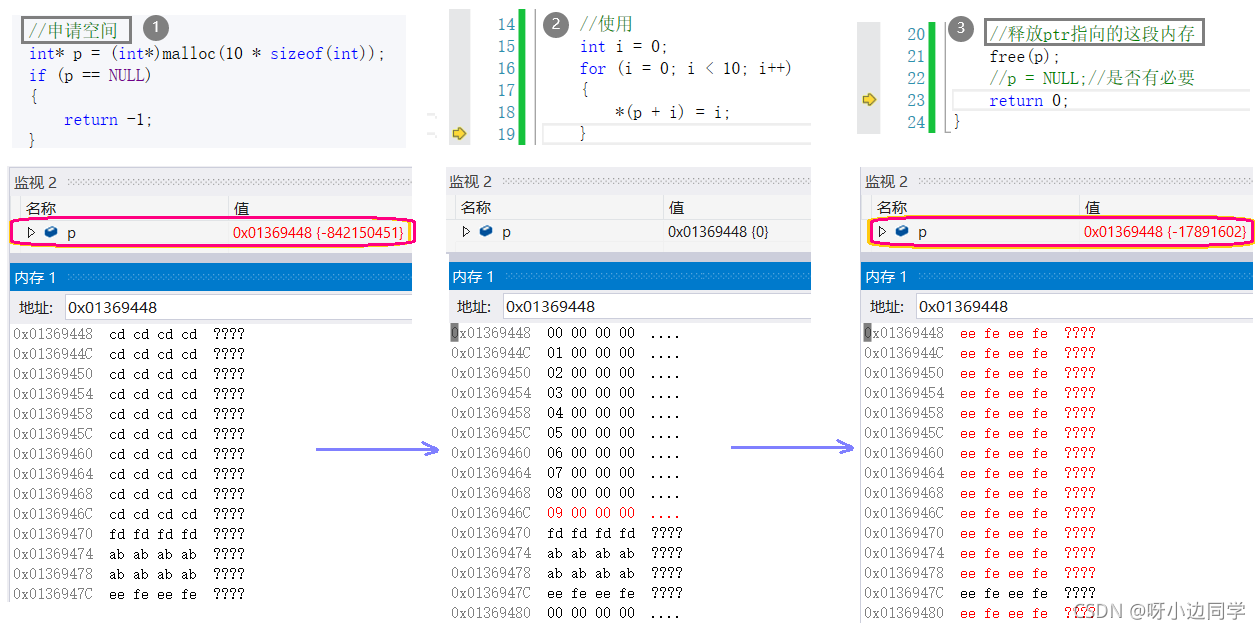Image resolution: width=1260 pixels, height=629 pixels.
Task: Select the 内存 1 title bar above the 00 00 rows
Action: pos(629,277)
